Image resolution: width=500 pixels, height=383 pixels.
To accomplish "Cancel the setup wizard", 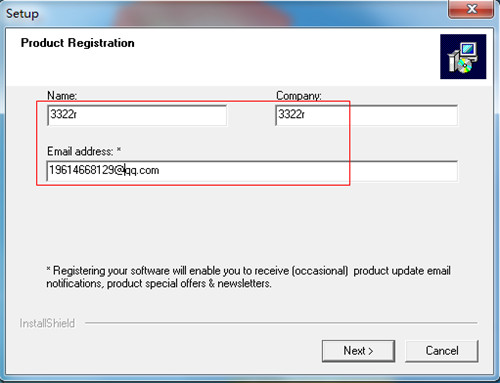I will tap(442, 351).
